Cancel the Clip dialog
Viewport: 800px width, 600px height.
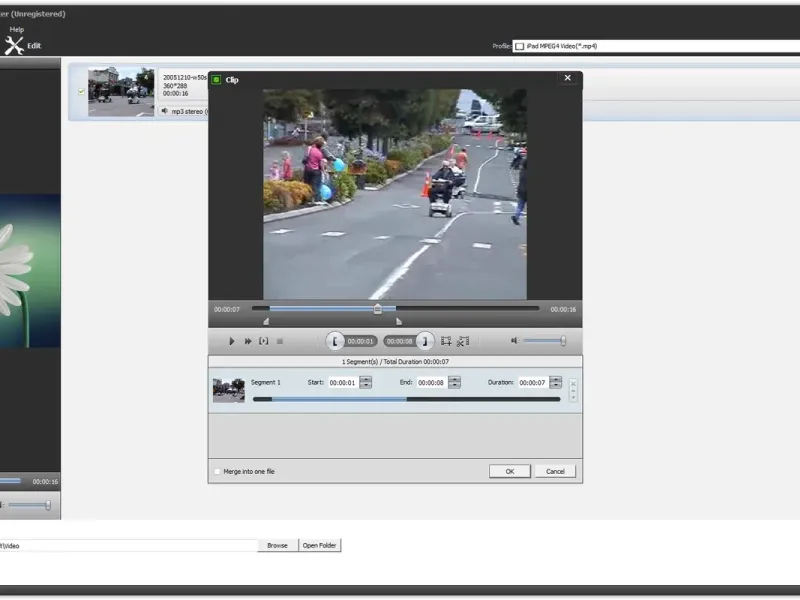coord(555,471)
